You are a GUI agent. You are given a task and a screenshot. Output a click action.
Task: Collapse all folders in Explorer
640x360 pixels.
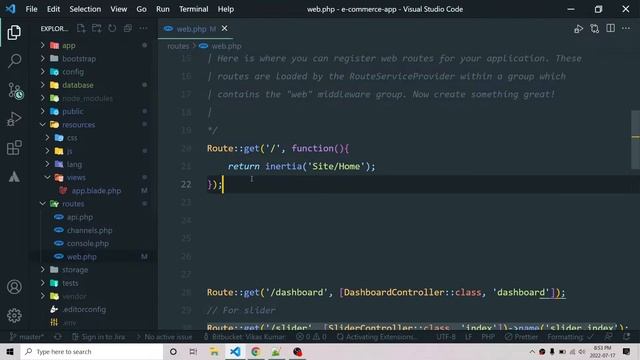tap(127, 28)
